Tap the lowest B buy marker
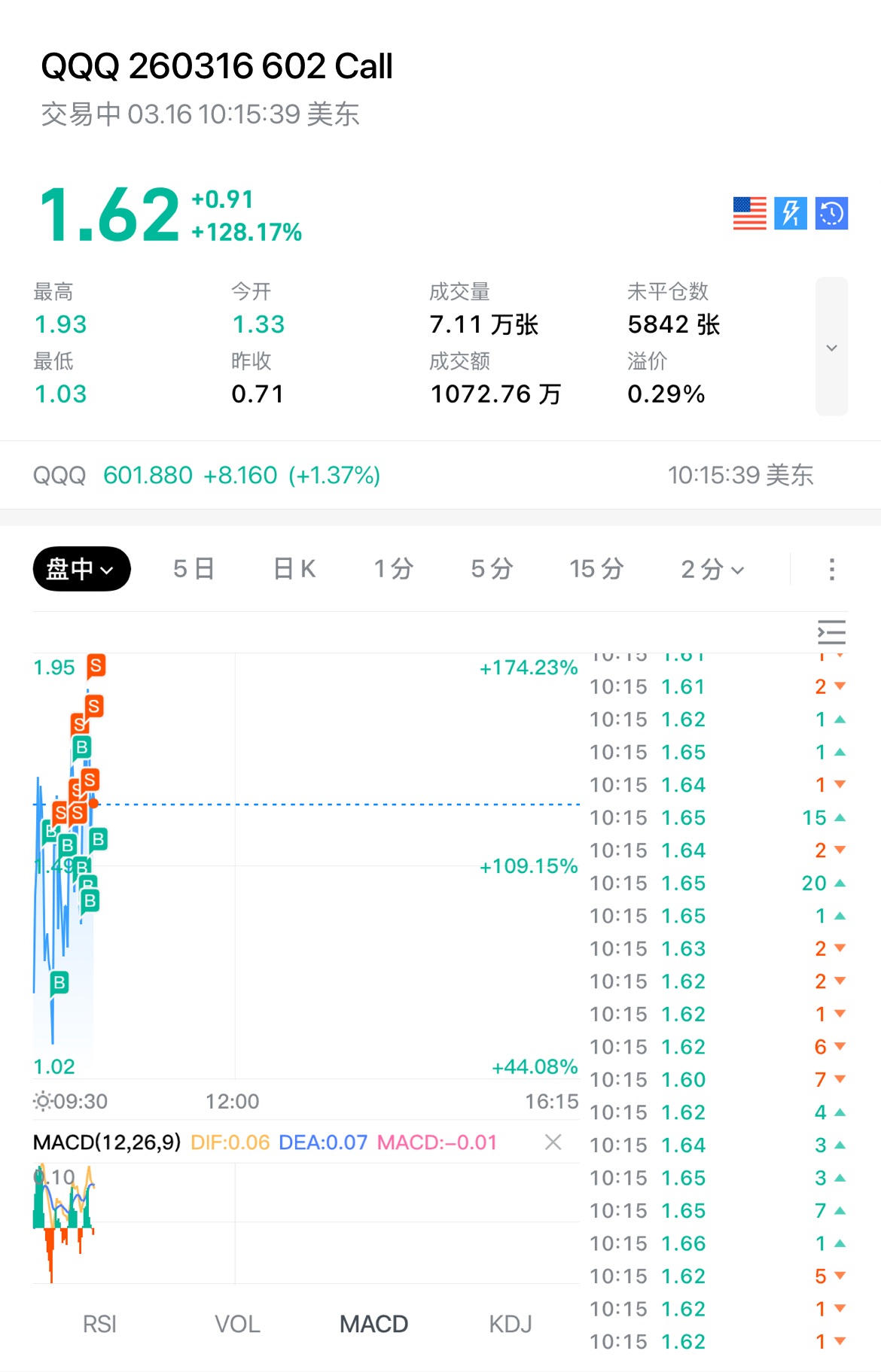881x1372 pixels. point(59,982)
